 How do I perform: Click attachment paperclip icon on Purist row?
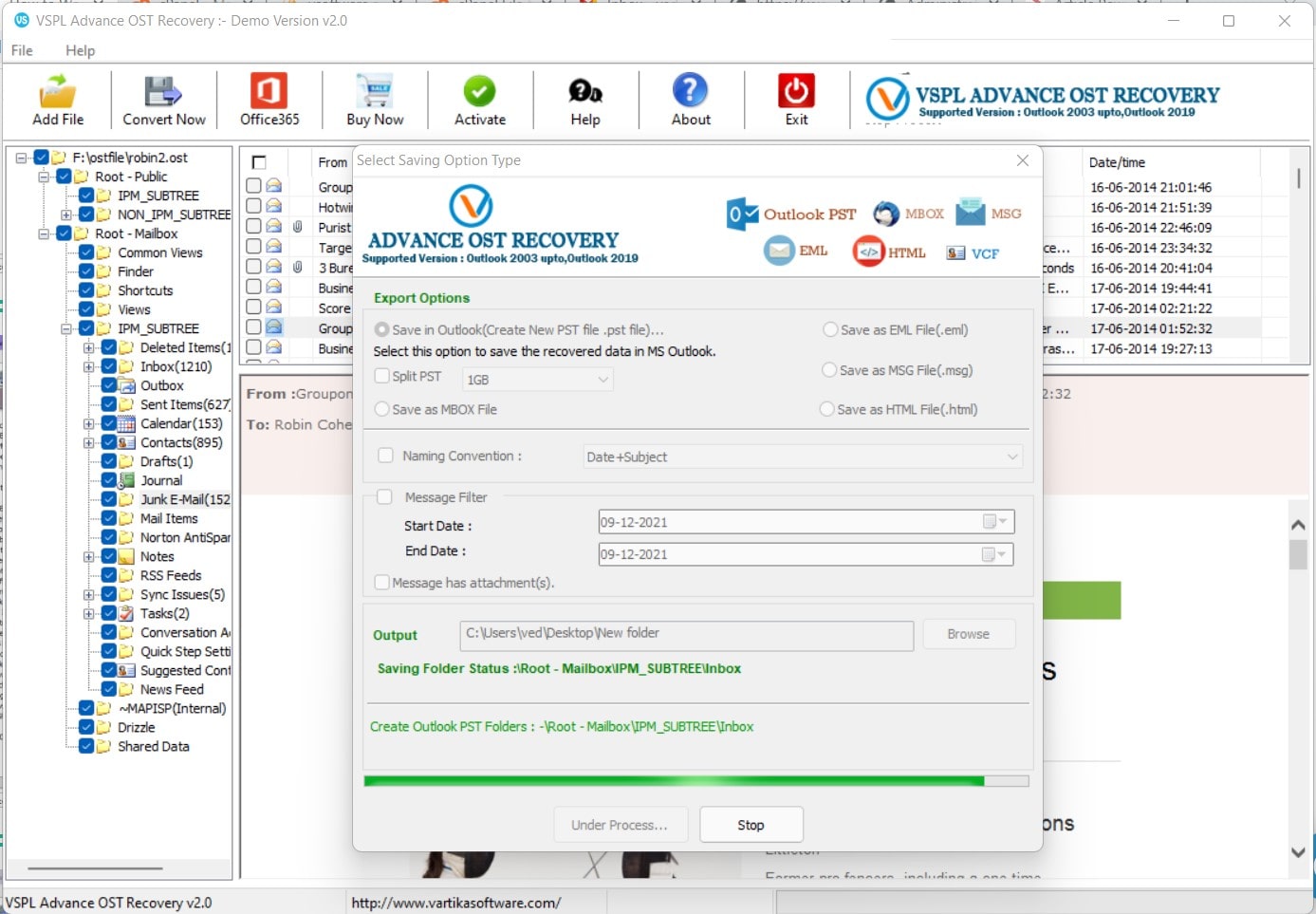(297, 227)
